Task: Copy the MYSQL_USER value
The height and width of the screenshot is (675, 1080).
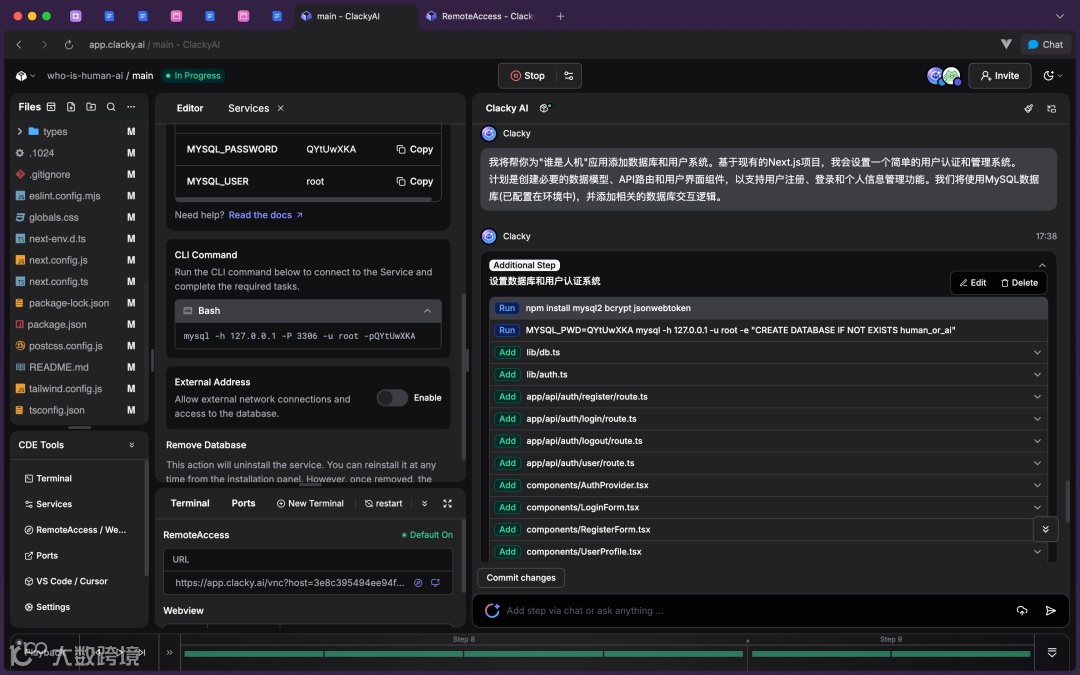Action: (415, 181)
